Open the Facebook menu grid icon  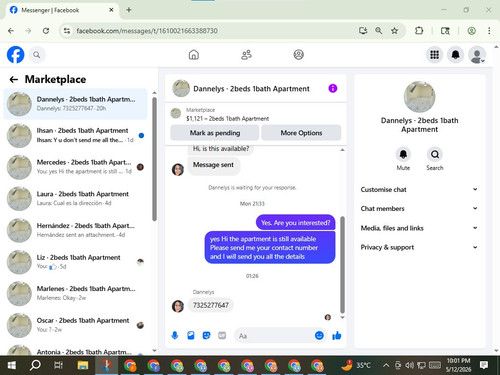[x=434, y=55]
